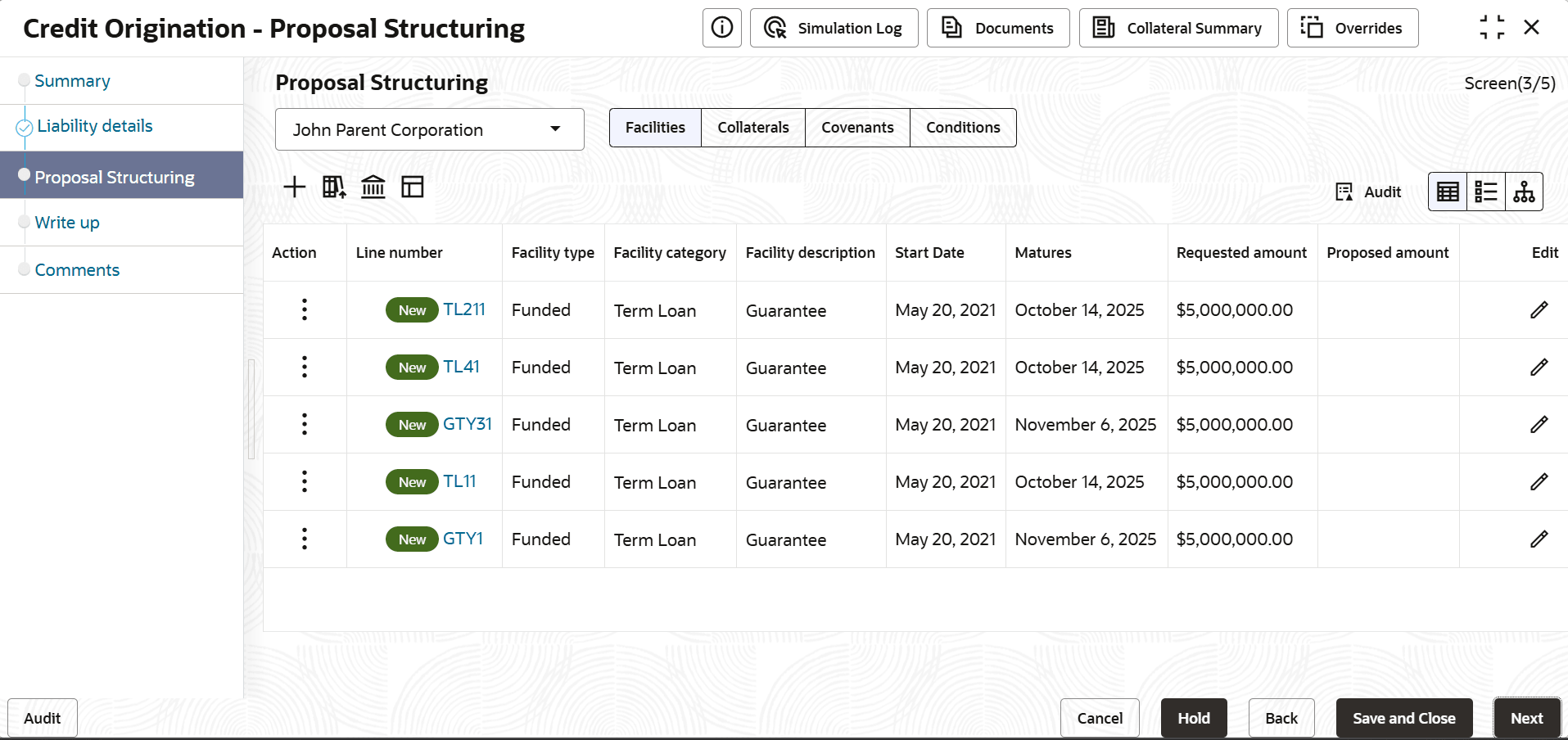Click the bank building toolbar icon
The image size is (1568, 740).
pos(373,187)
